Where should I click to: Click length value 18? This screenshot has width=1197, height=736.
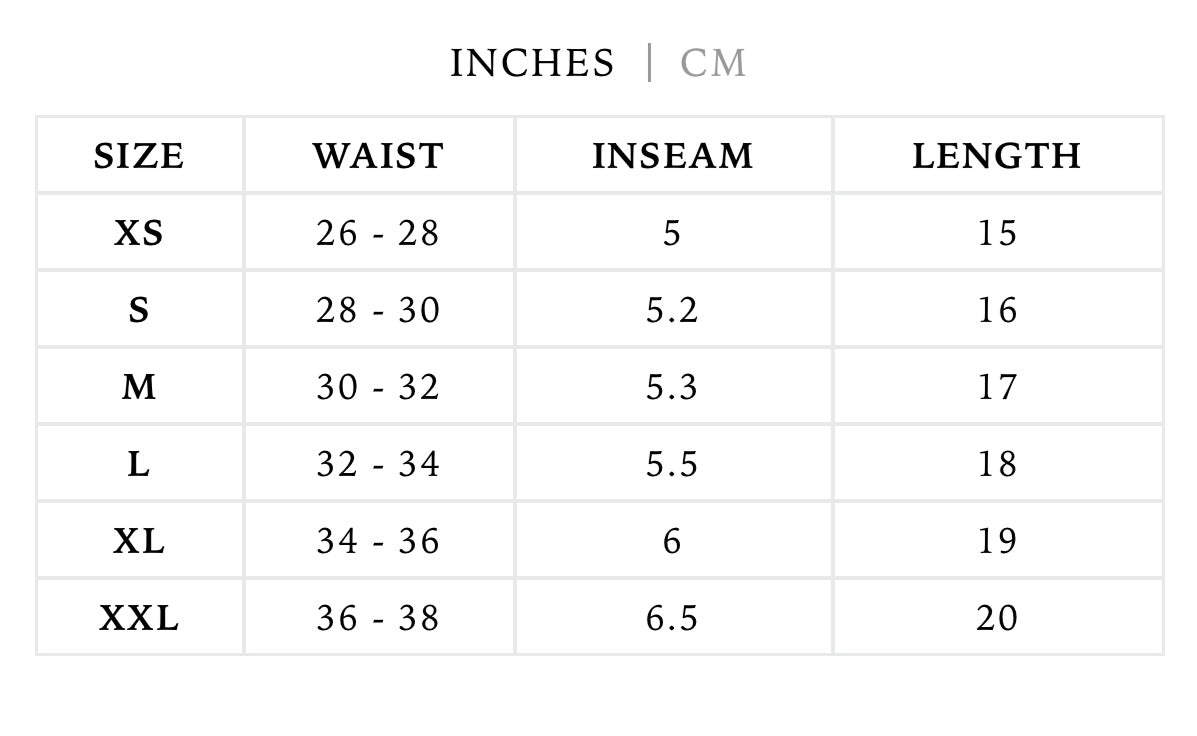(x=996, y=464)
